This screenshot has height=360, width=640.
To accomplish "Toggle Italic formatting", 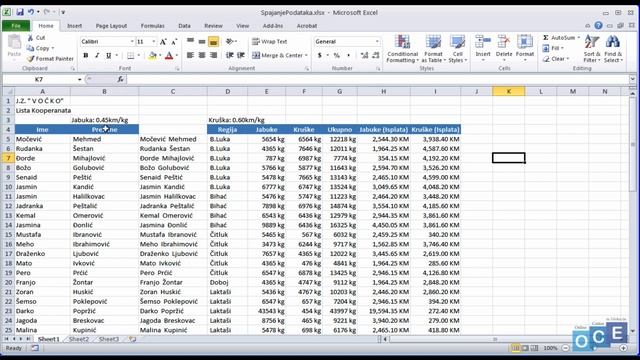I will (x=97, y=55).
